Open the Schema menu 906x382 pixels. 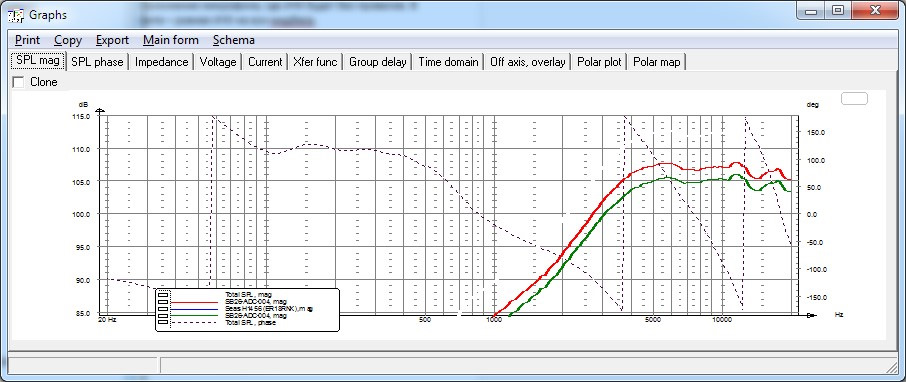[x=233, y=40]
